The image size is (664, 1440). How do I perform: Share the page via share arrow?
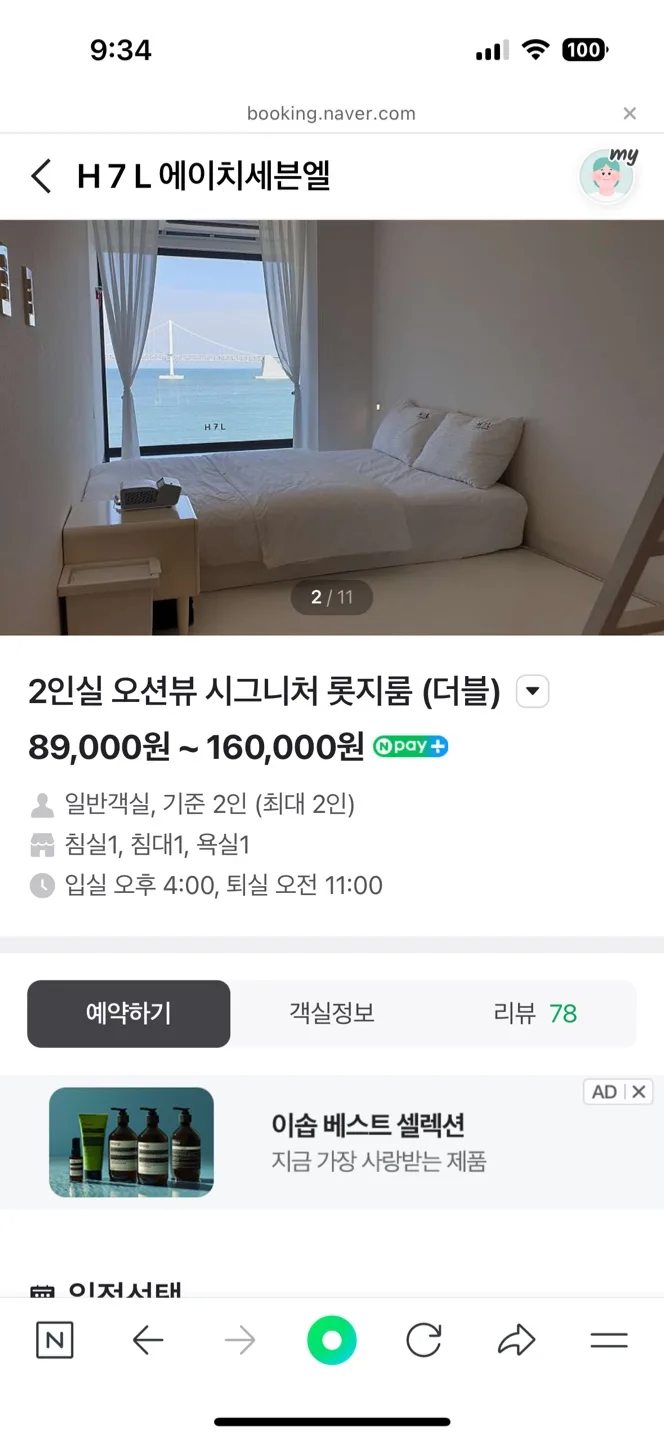pyautogui.click(x=516, y=1341)
